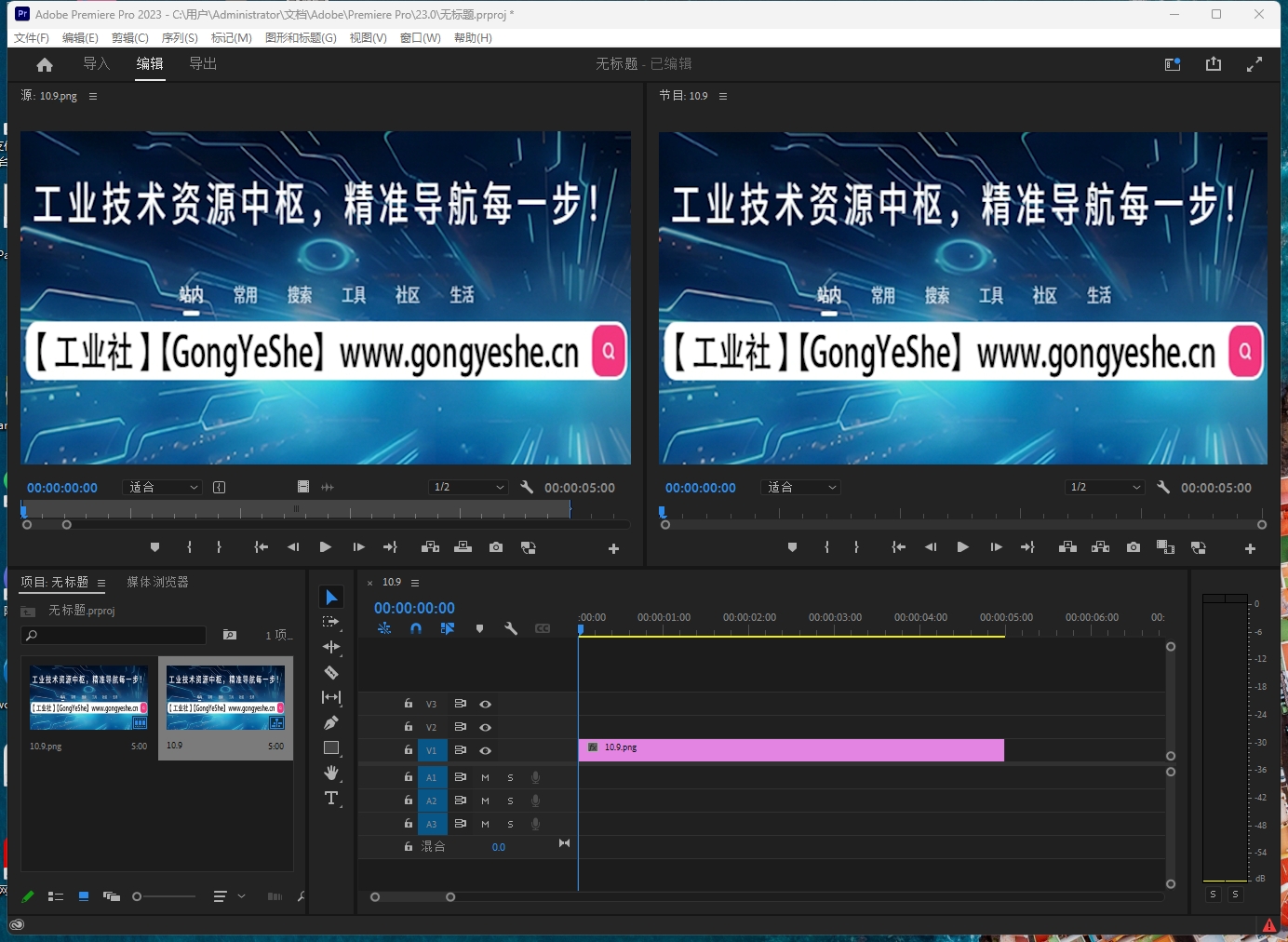
Task: Open the Source panel menu next to 10.9.png
Action: coord(93,96)
